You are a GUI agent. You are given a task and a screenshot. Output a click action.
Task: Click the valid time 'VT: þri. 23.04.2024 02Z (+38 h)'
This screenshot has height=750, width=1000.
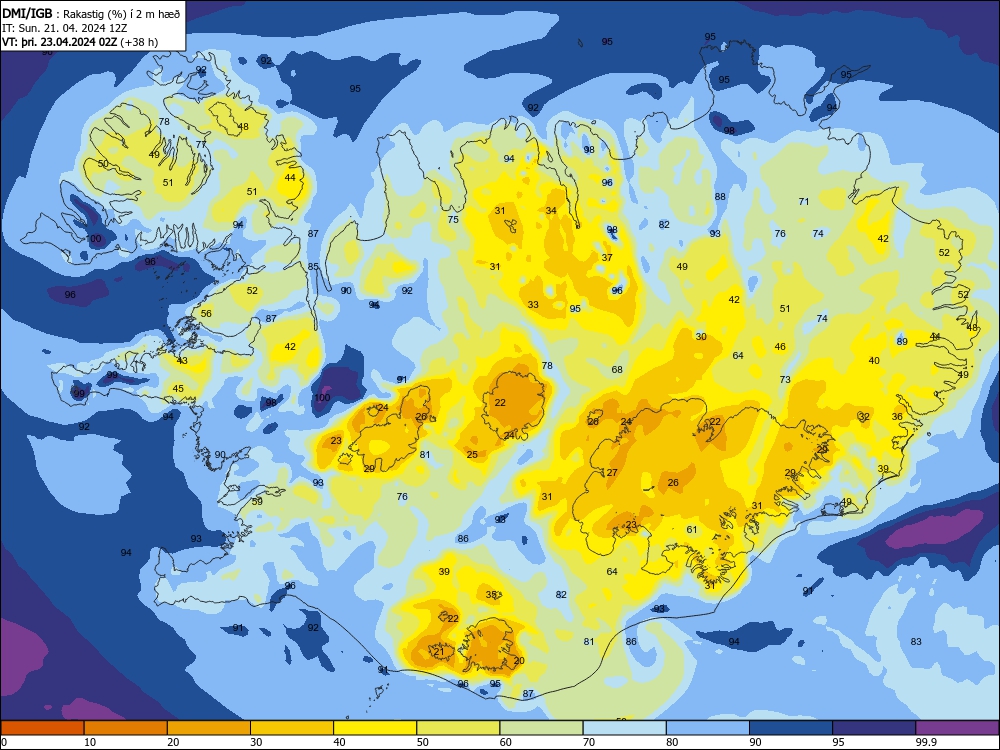click(x=80, y=42)
